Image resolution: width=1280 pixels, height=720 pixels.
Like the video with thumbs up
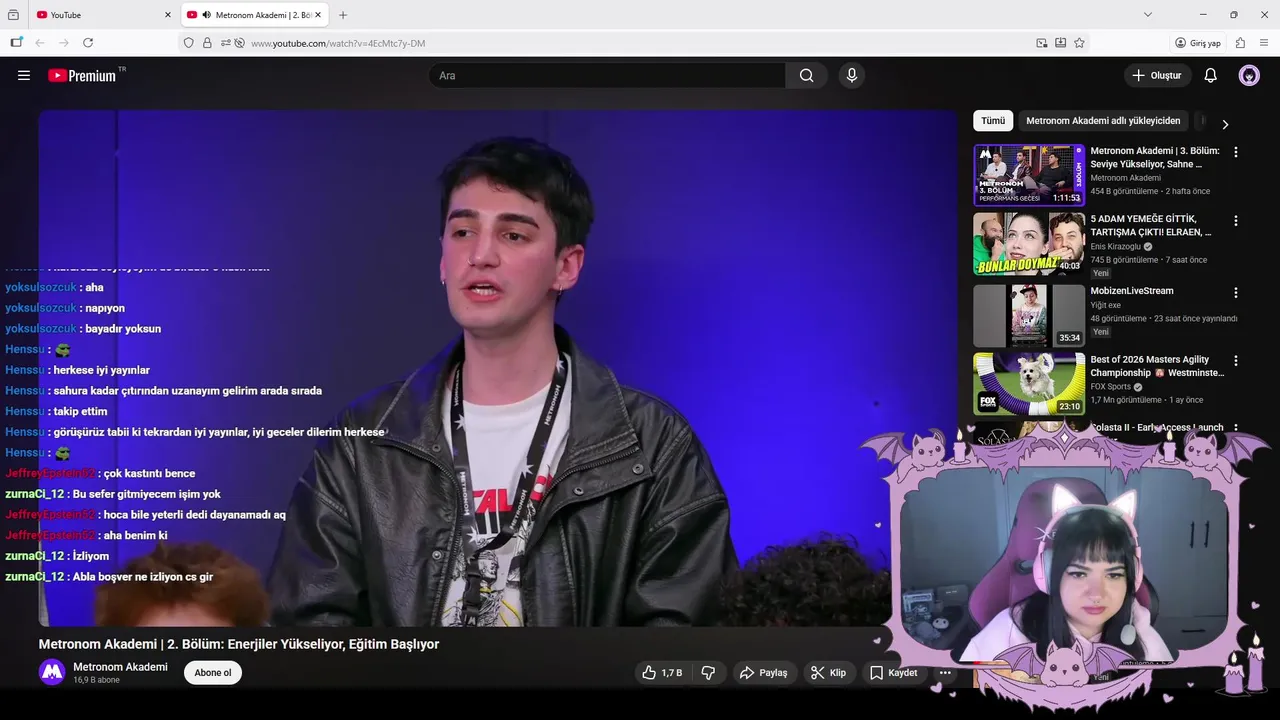[662, 673]
